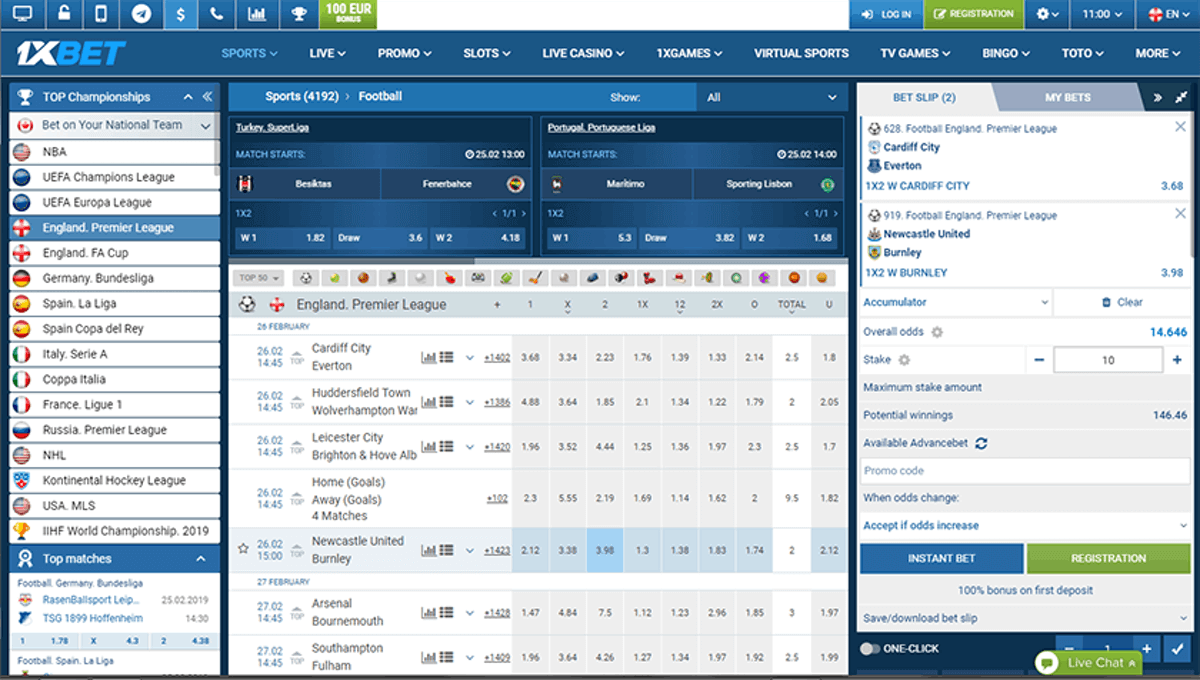
Task: Click the Stake settings gear icon
Action: coord(904,360)
